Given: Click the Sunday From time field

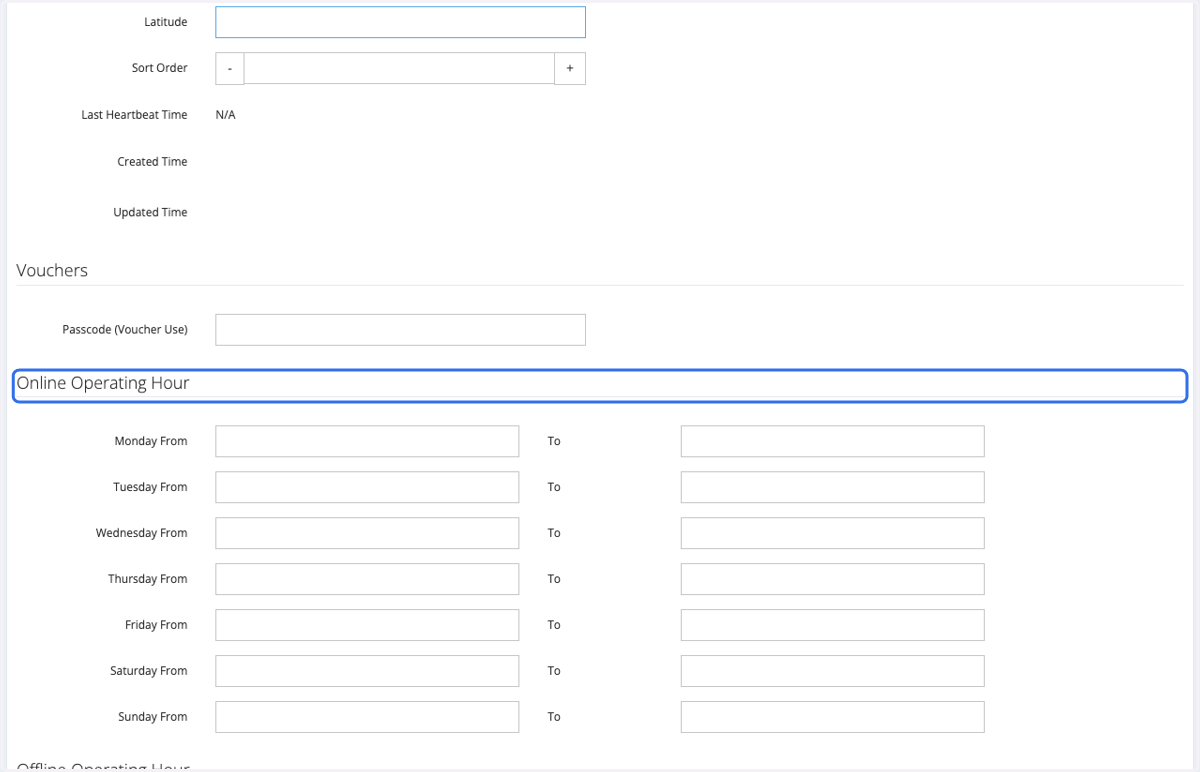Looking at the screenshot, I should 367,717.
